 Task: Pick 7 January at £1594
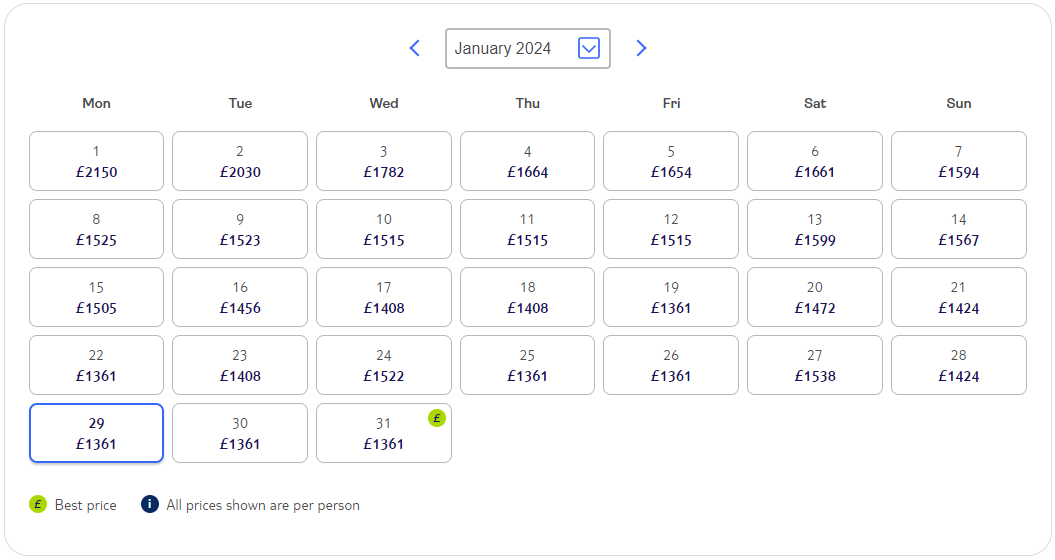(x=959, y=161)
